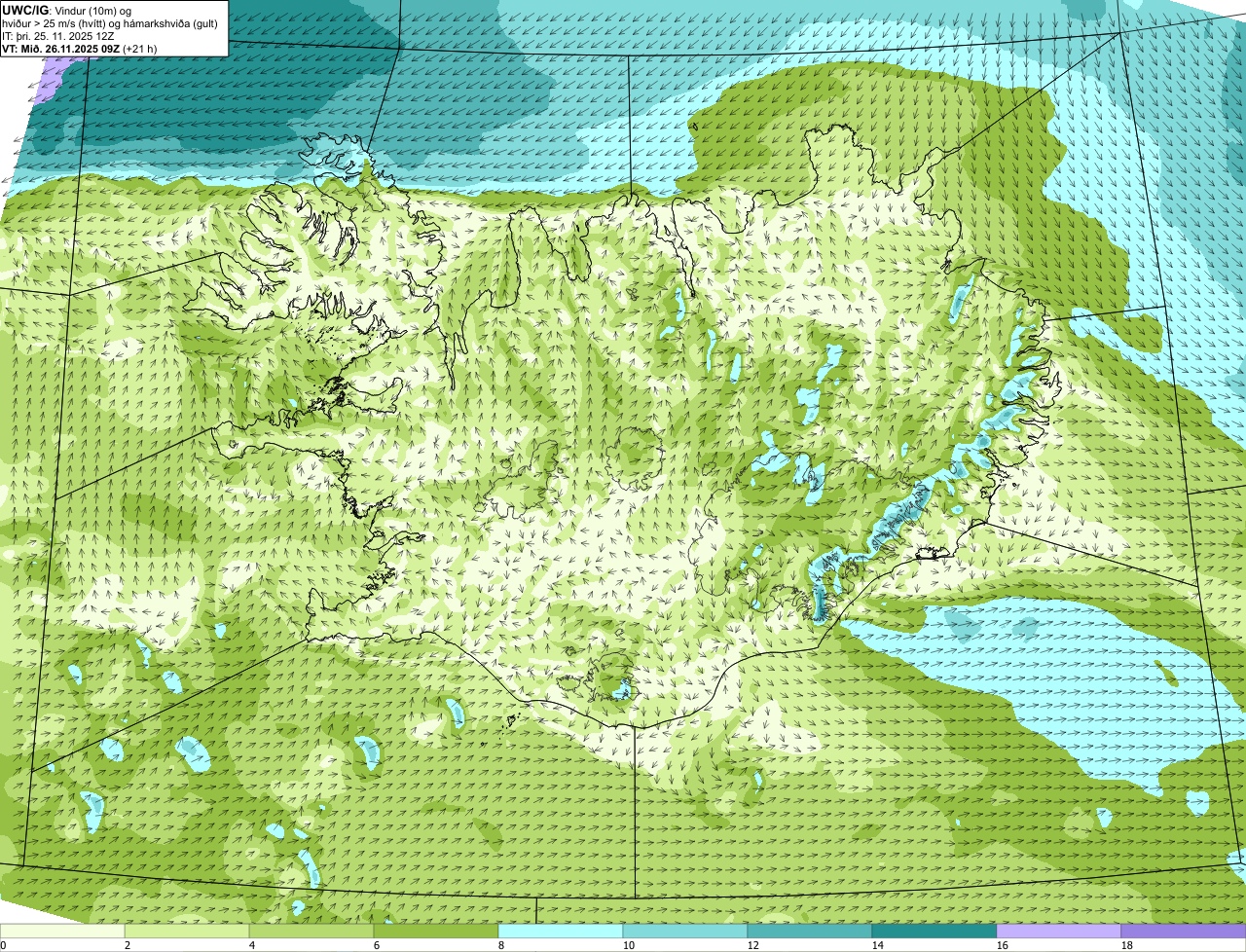The image size is (1246, 952).
Task: Click the dark teal legend band between 14 and 16
Action: pos(934,932)
